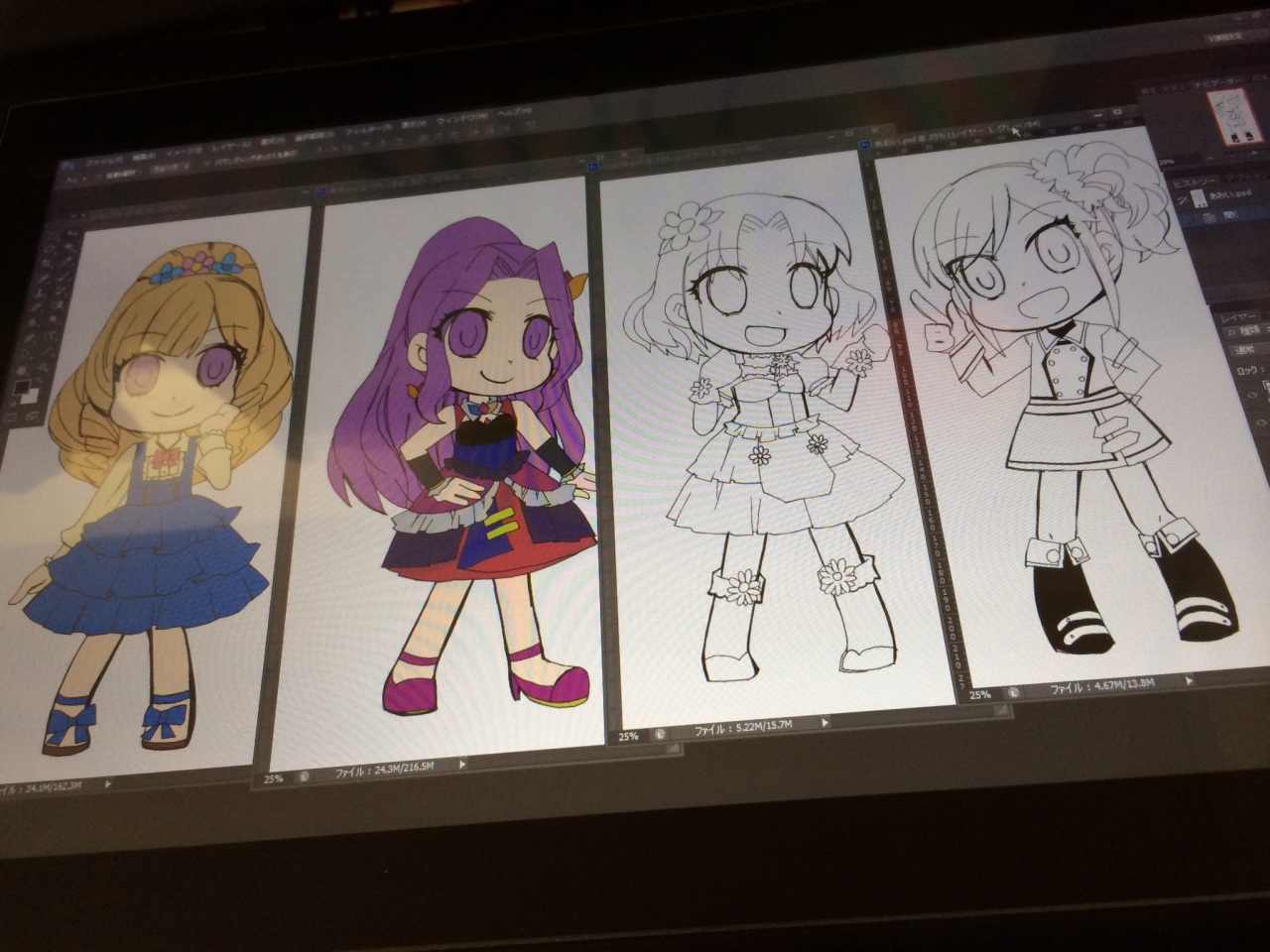Click the status icon beside 24.3M/216.5M

pyautogui.click(x=303, y=777)
